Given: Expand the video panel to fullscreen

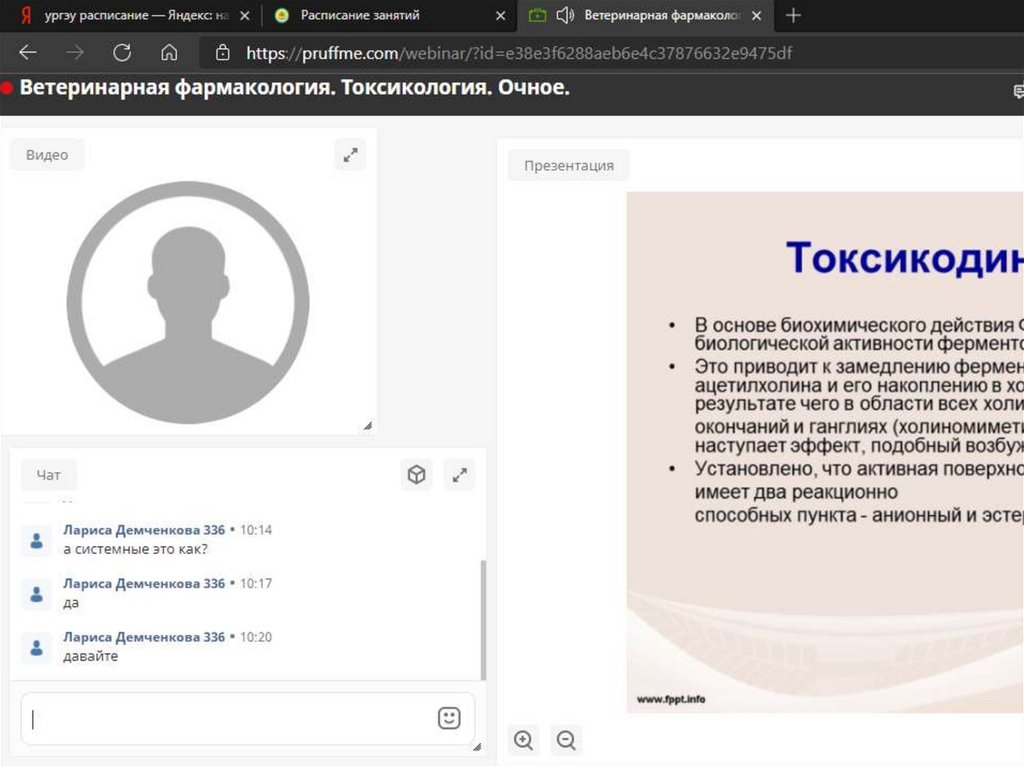Looking at the screenshot, I should coord(350,155).
